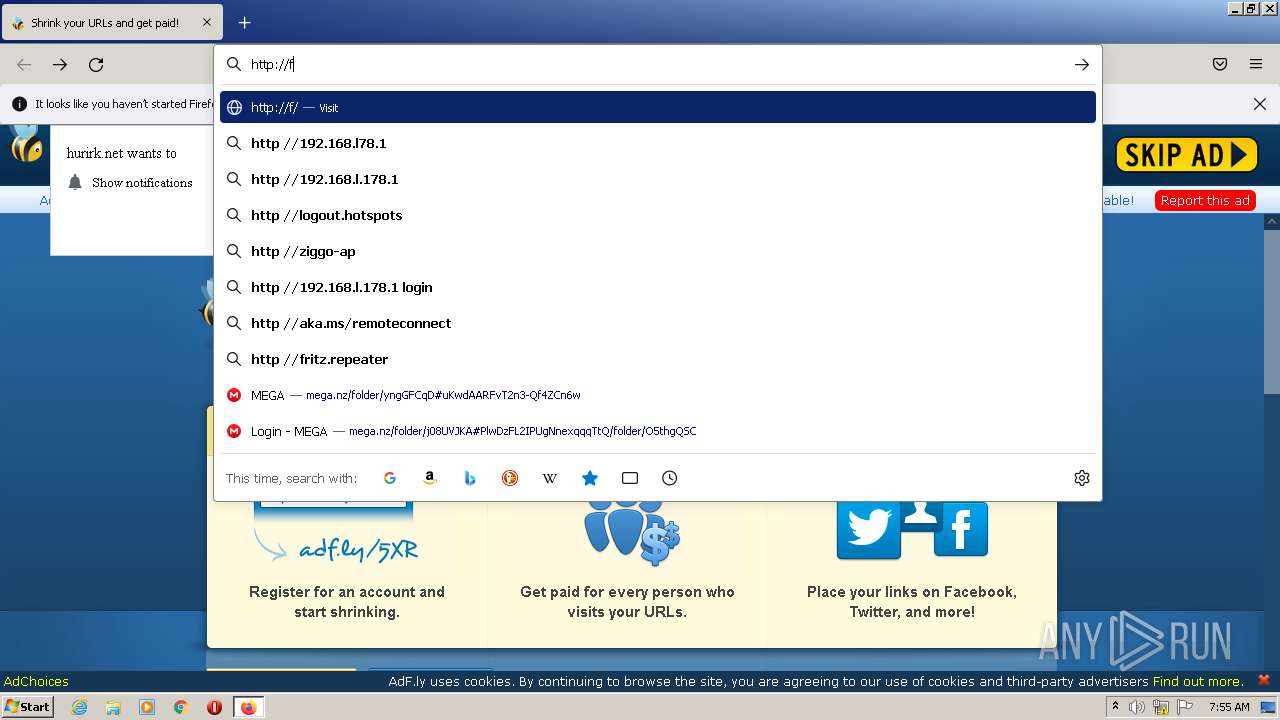
Task: Search this time with Bing
Action: tap(470, 478)
